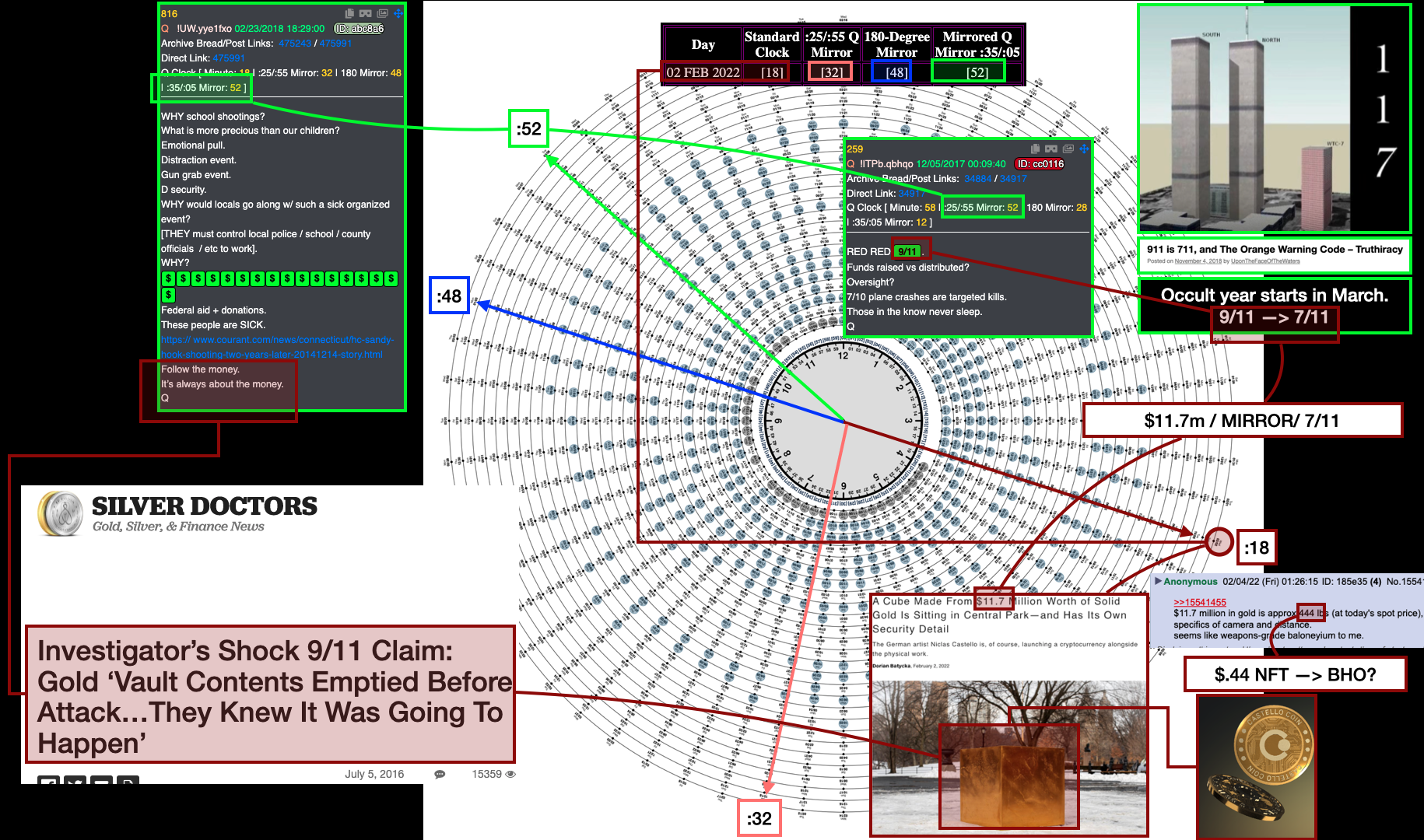1424x840 pixels.
Task: Click the post number 259
Action: click(855, 149)
